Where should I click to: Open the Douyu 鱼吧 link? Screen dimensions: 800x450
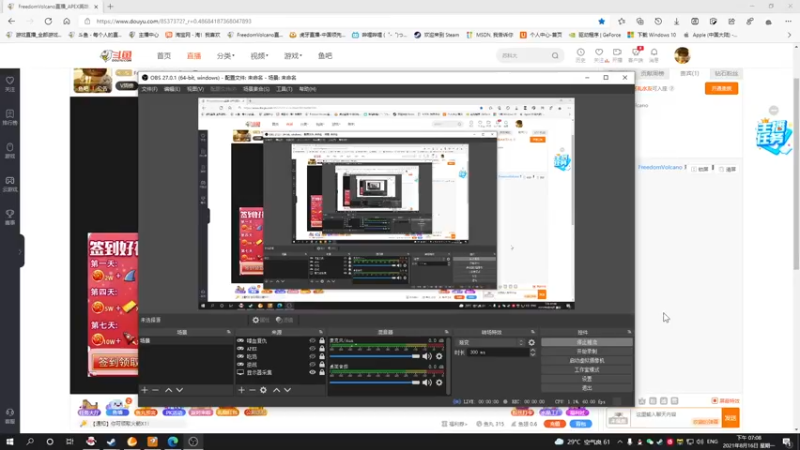pyautogui.click(x=325, y=56)
